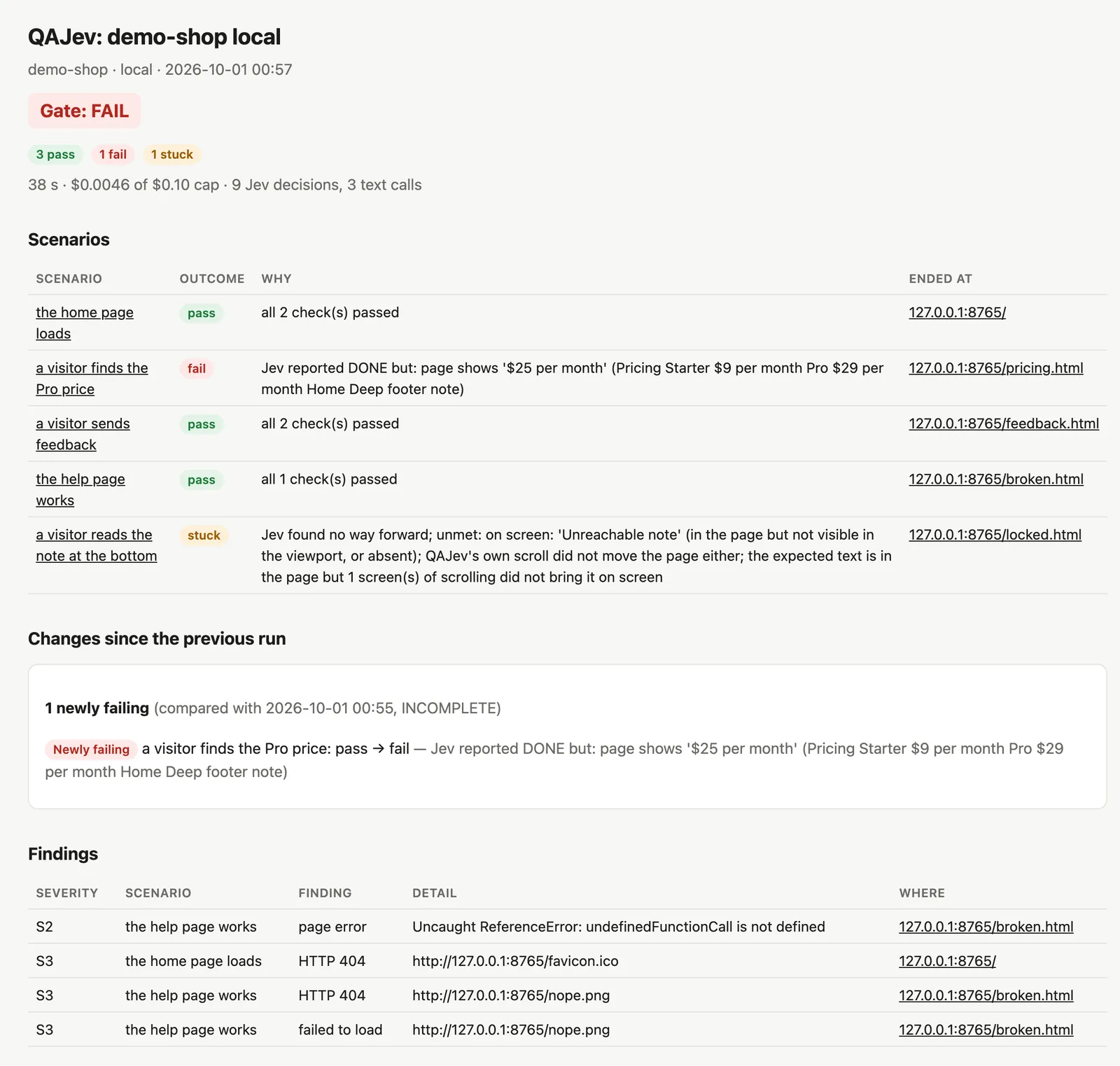Open 'the home page loads' scenario link
Viewport: 1120px width, 1066px height.
85,323
